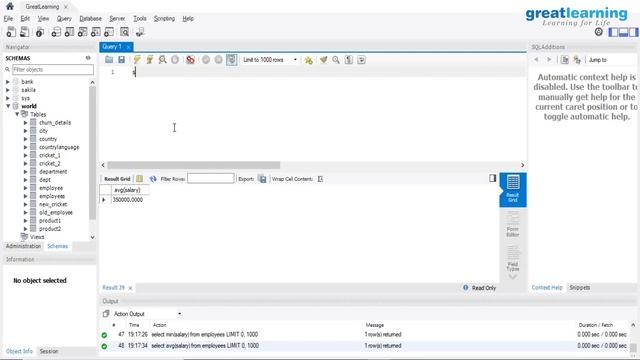Create a new table icon

click(x=69, y=32)
